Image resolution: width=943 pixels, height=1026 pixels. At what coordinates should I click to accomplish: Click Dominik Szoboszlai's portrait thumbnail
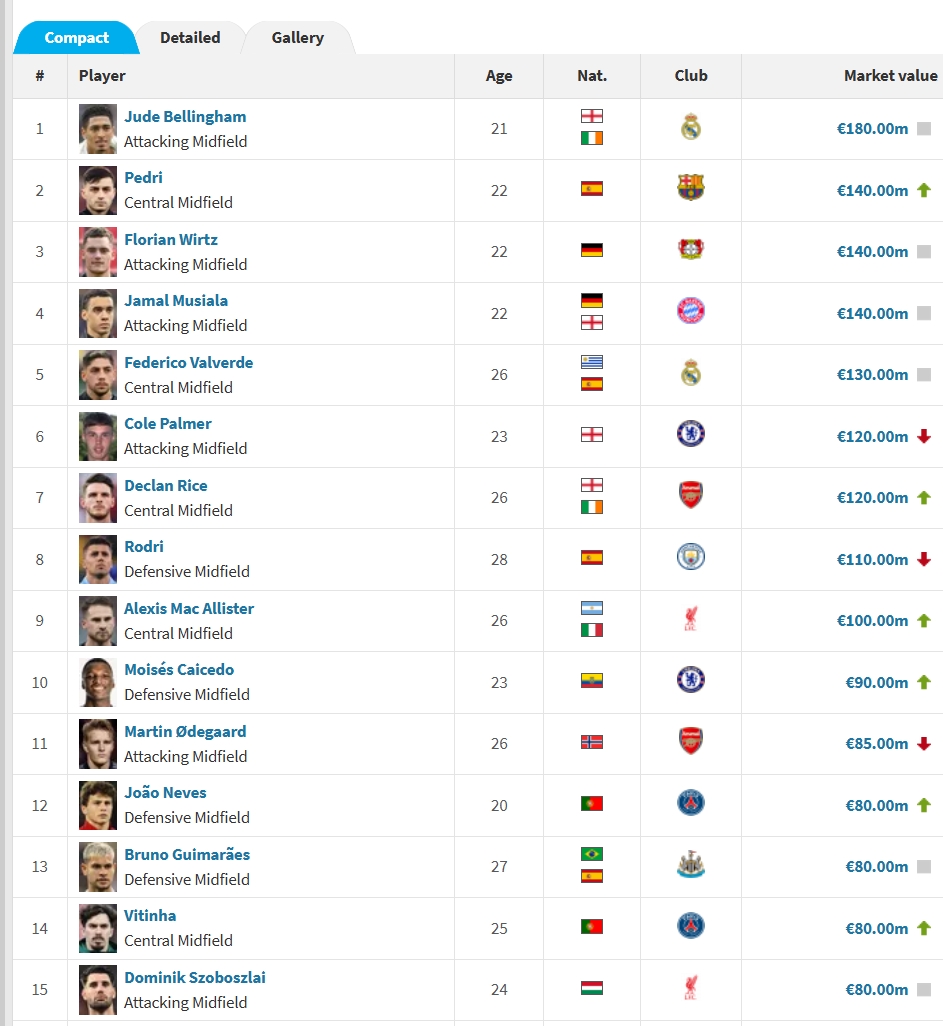click(98, 989)
